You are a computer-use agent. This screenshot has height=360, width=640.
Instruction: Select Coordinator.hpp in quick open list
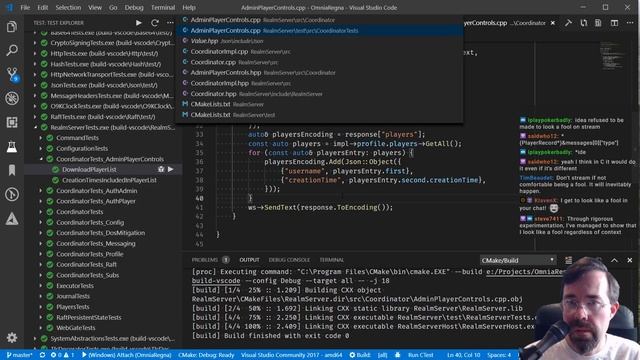pyautogui.click(x=320, y=94)
